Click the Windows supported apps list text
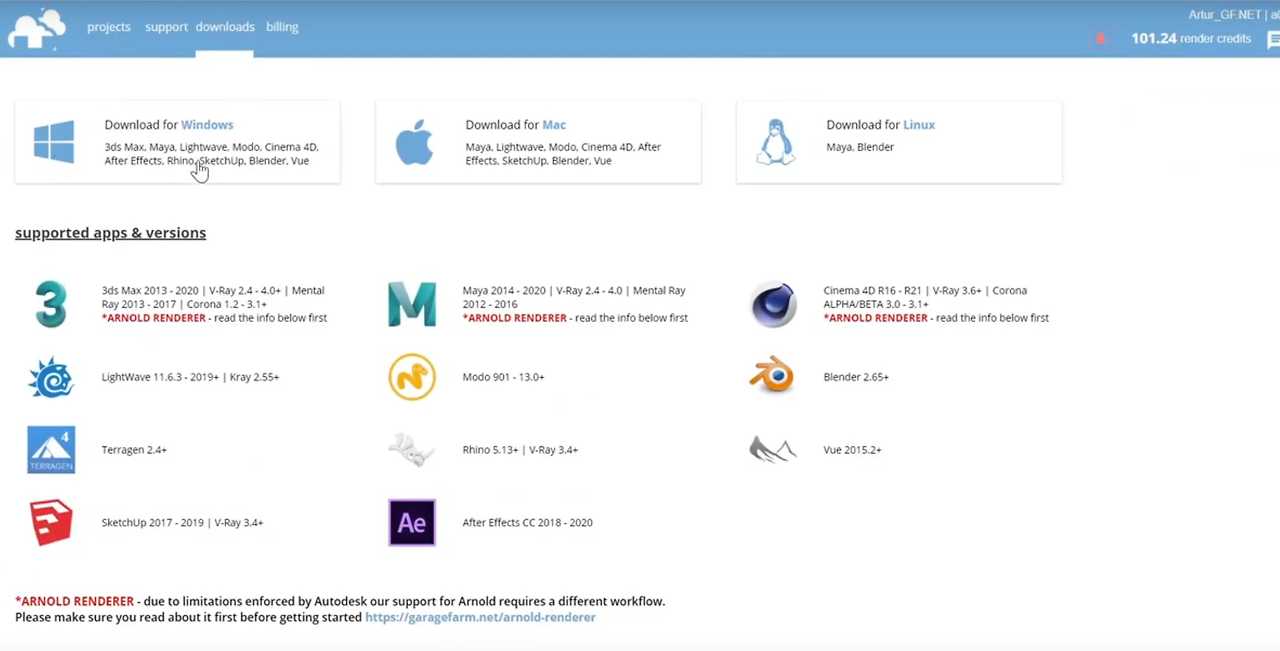The image size is (1280, 651). pos(211,154)
